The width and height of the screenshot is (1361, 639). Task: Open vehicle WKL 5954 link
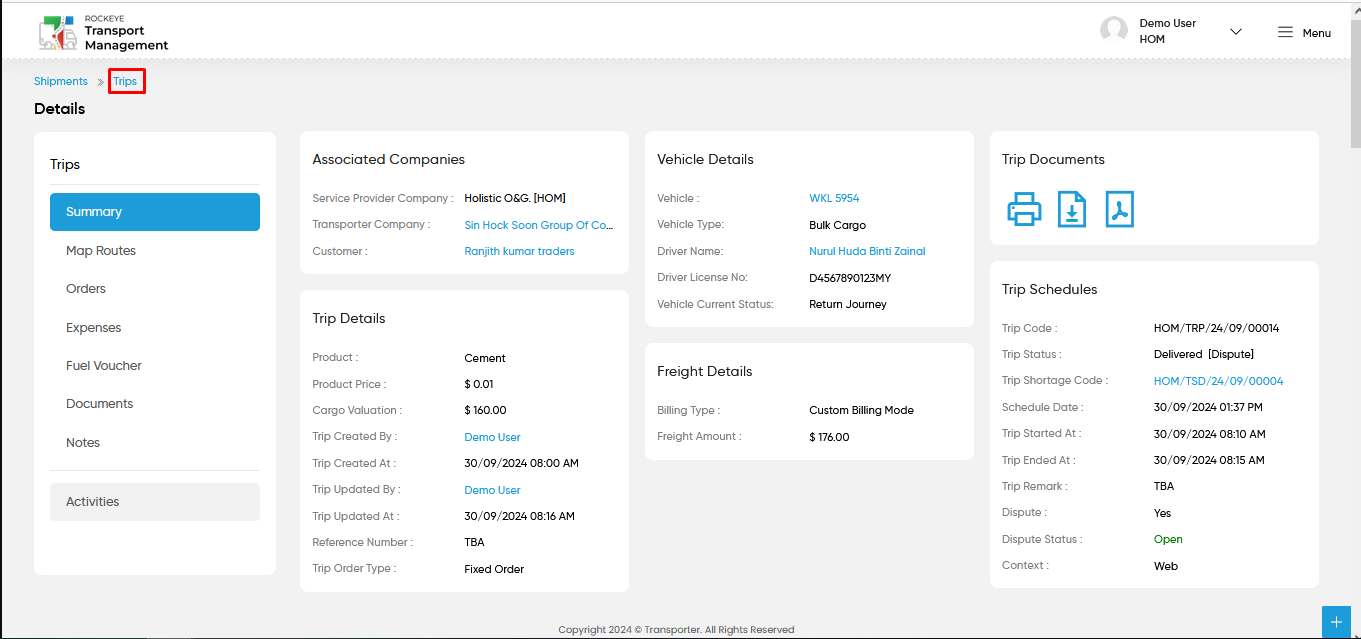tap(834, 198)
